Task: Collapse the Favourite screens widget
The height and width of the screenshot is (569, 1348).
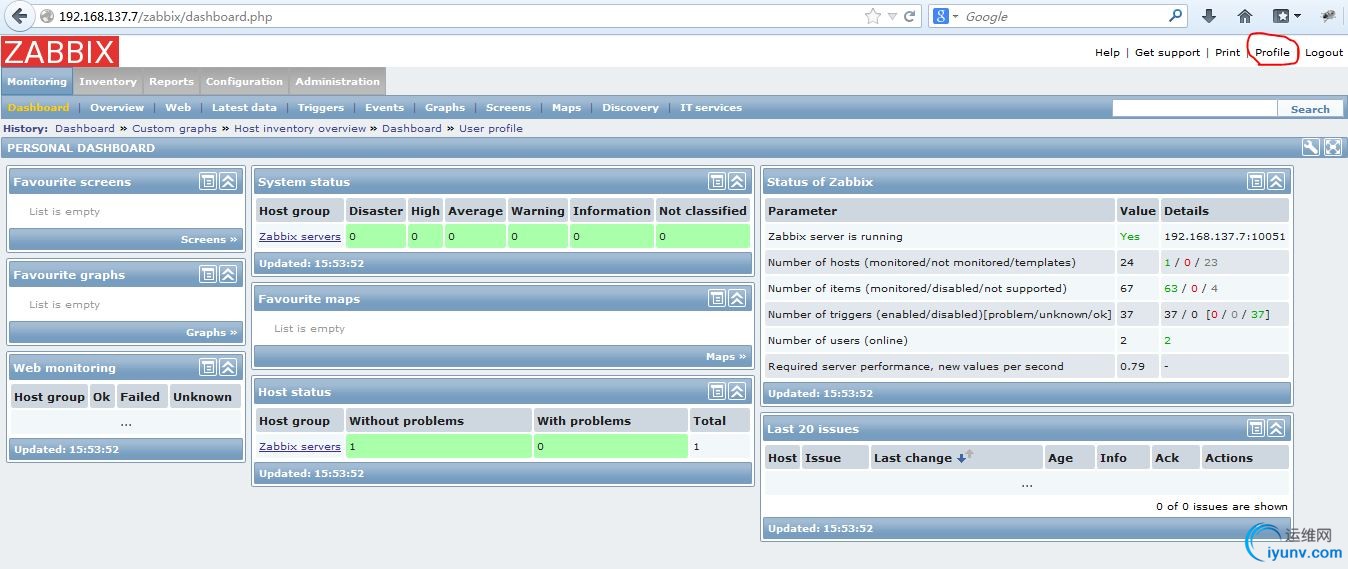Action: 228,181
